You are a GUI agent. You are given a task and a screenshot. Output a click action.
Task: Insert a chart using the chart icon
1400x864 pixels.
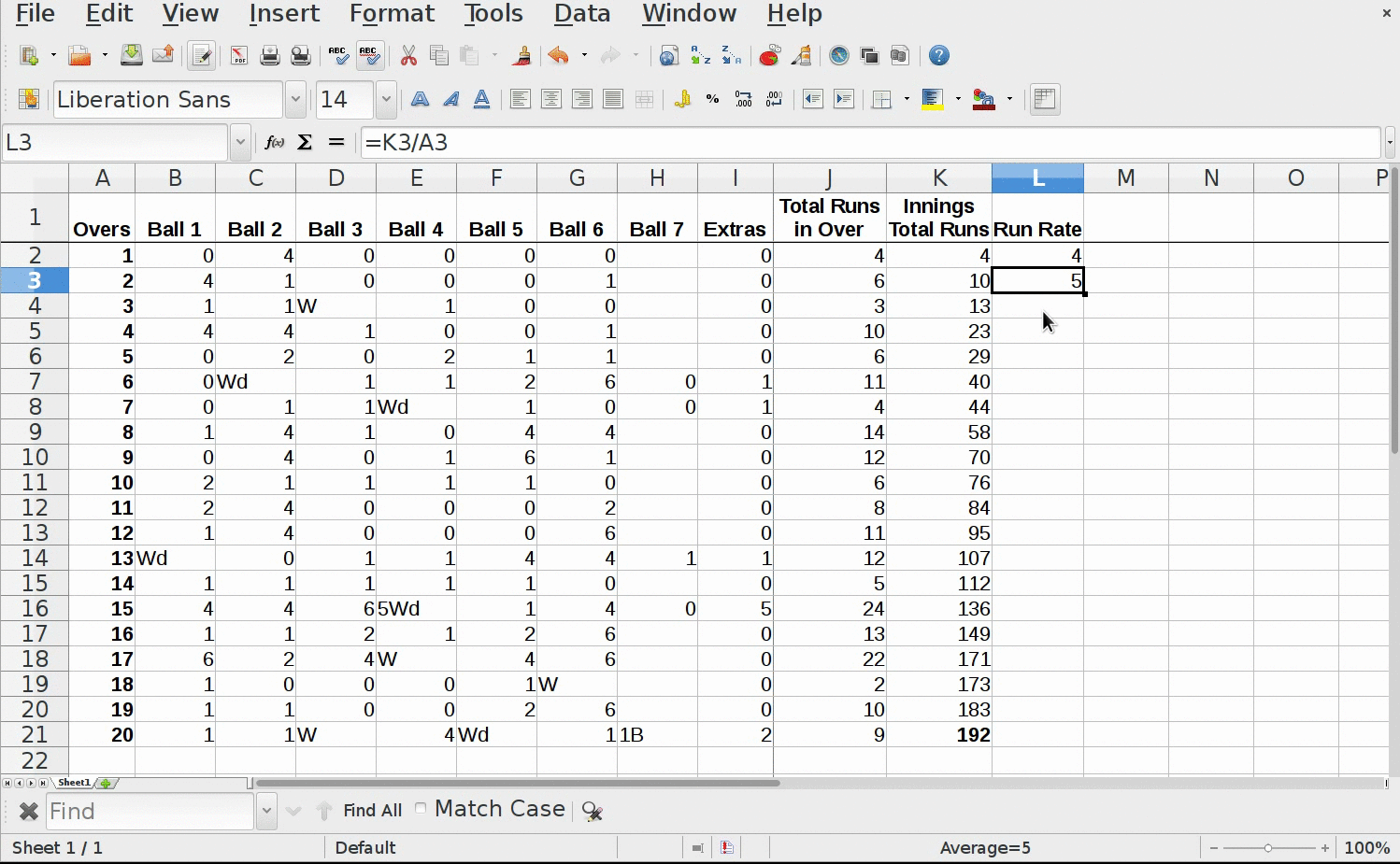tap(769, 56)
